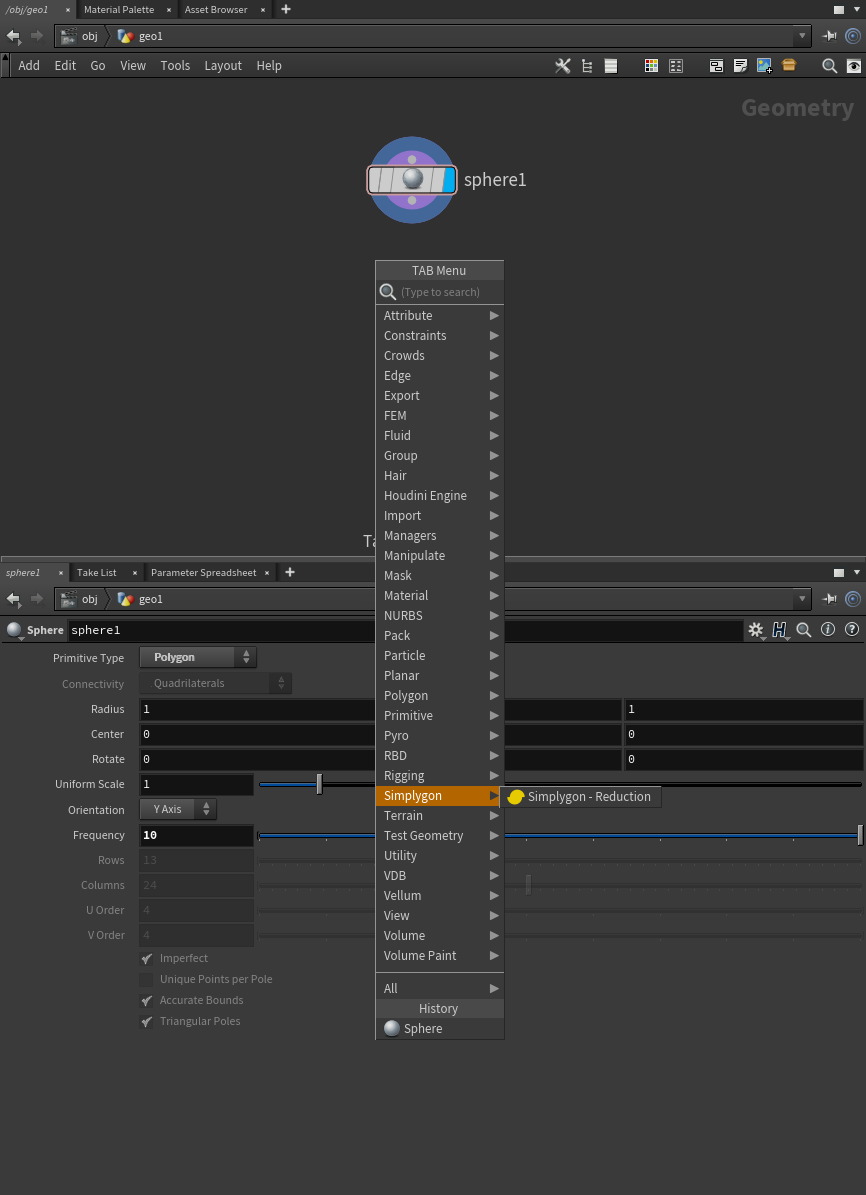Click the info icon in the parameter pane
The image size is (866, 1195).
click(826, 630)
